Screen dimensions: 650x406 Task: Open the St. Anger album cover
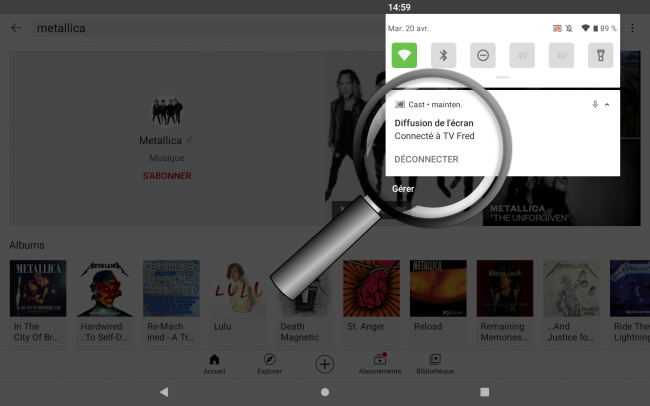point(371,288)
